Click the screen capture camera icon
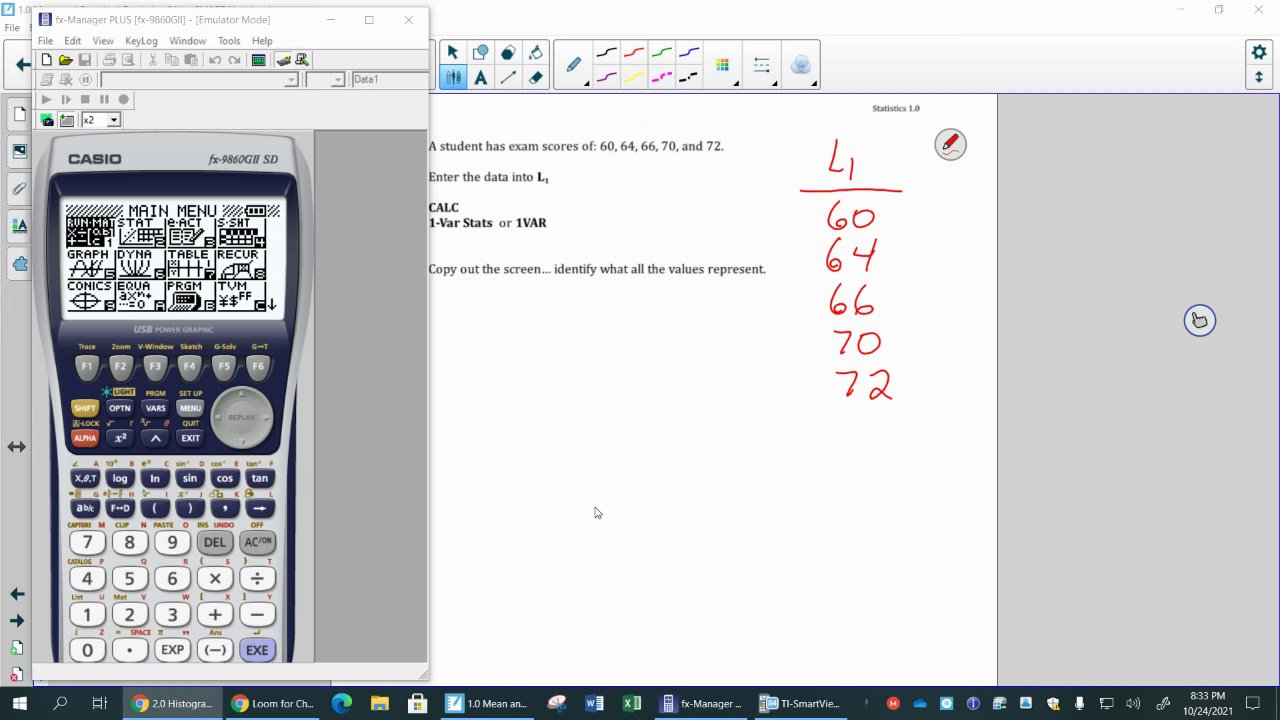1280x720 pixels. tap(47, 120)
